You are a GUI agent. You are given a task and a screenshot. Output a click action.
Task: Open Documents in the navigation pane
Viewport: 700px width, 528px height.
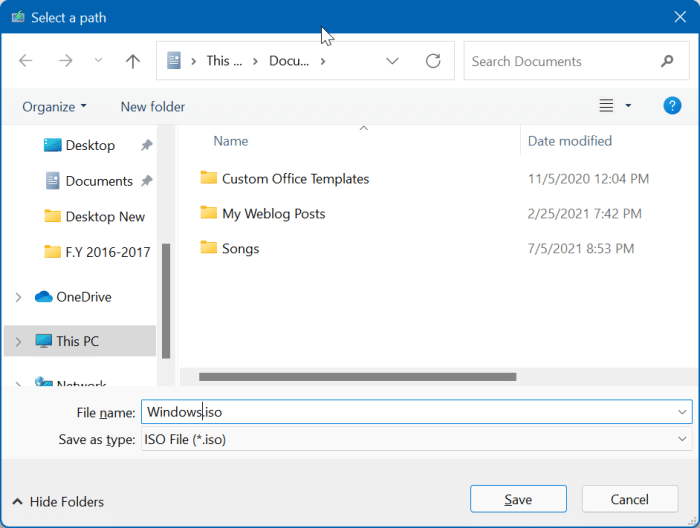(x=99, y=181)
